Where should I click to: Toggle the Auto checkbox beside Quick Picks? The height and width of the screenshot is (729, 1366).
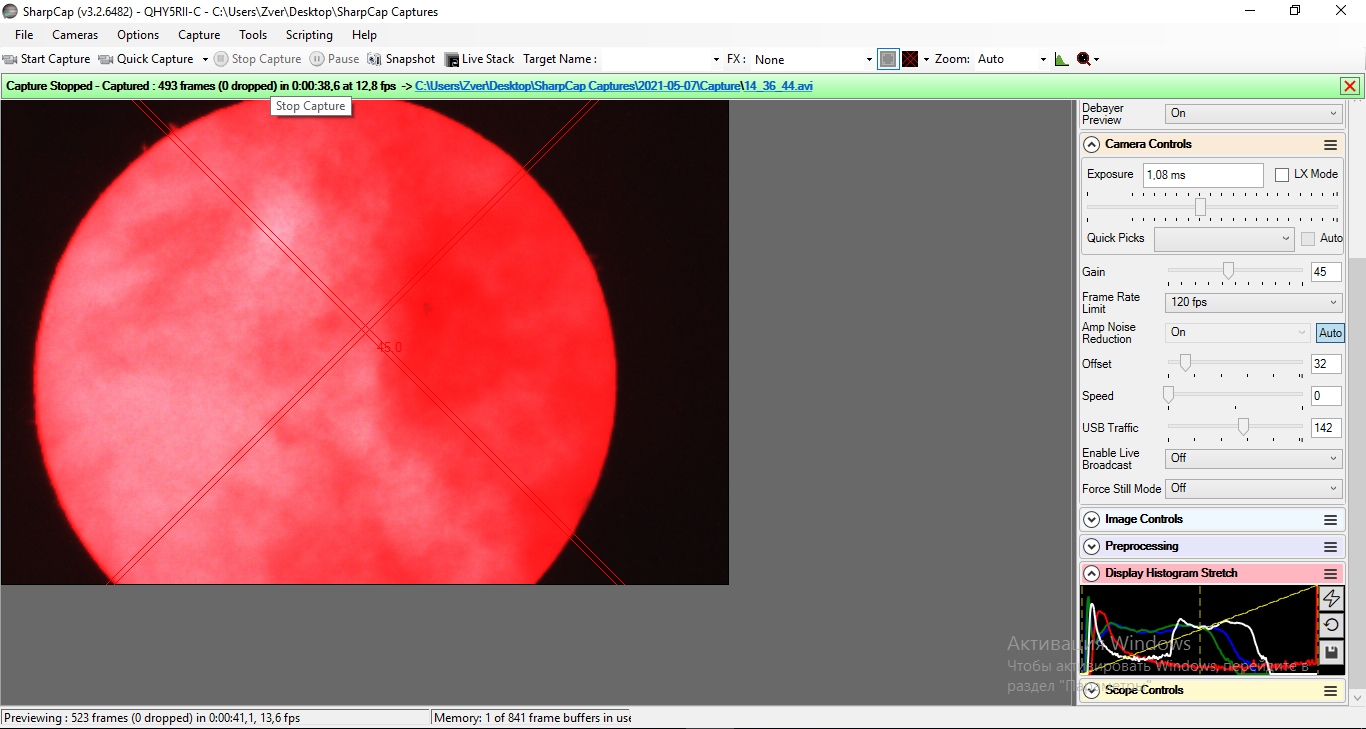pos(1308,239)
